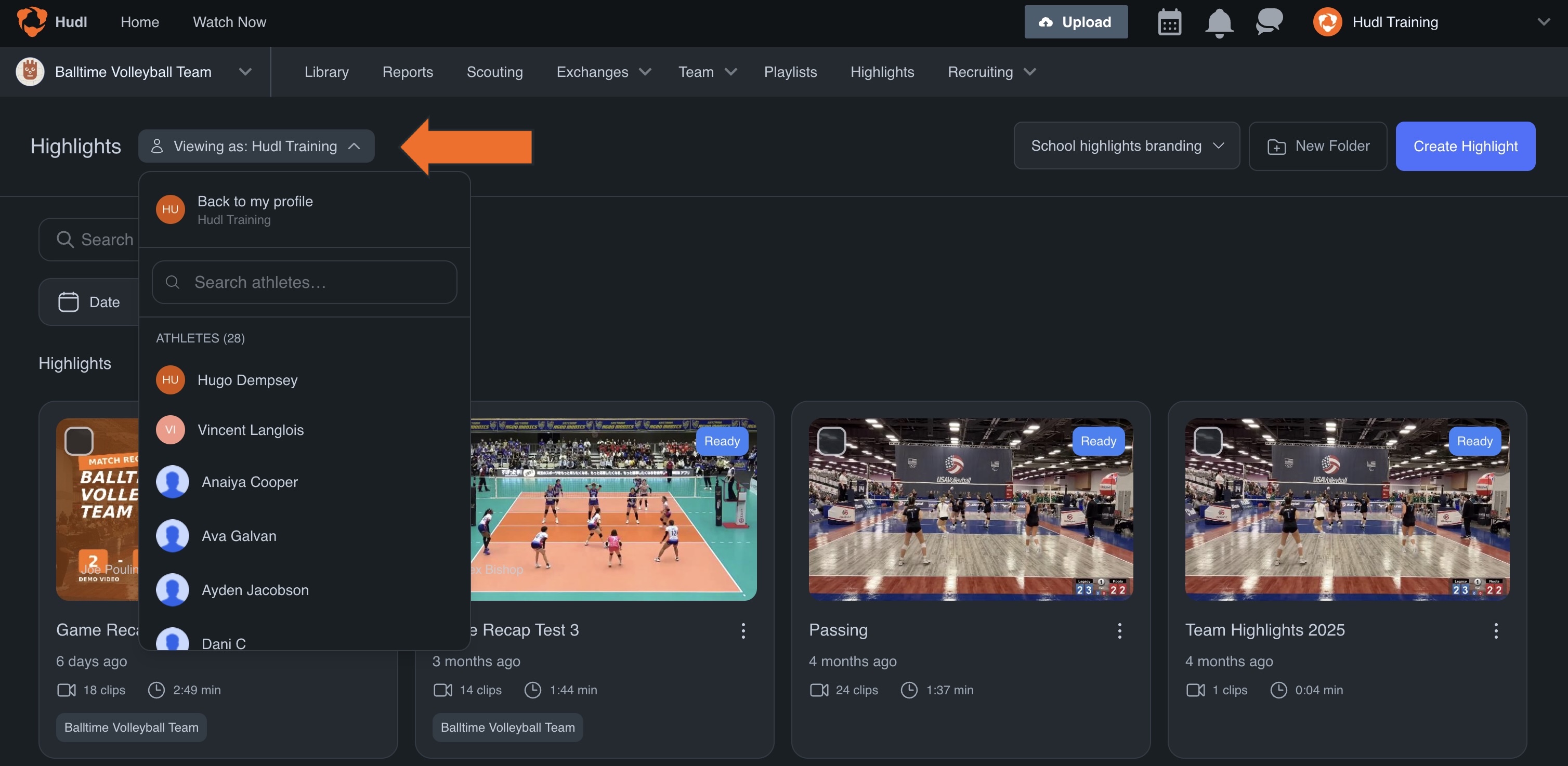Switch to the Playlists tab
The image size is (1568, 766).
point(790,72)
